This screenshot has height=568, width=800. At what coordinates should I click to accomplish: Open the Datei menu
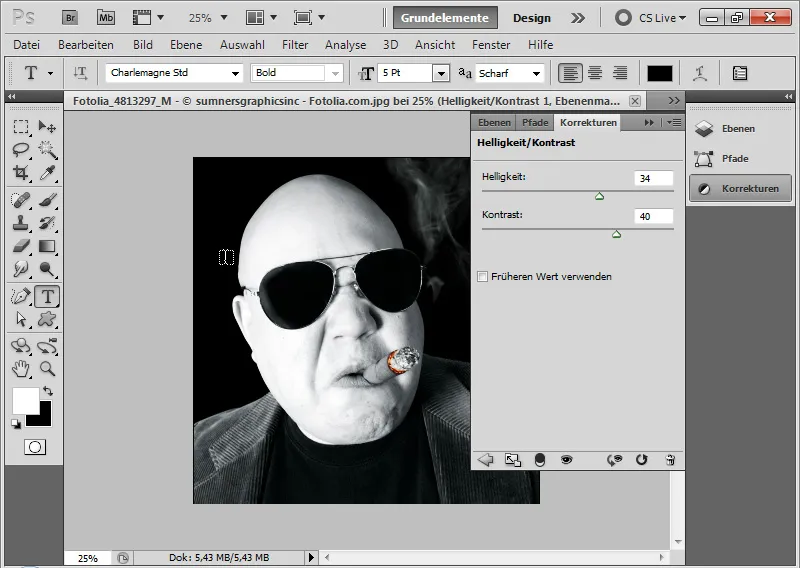click(27, 45)
